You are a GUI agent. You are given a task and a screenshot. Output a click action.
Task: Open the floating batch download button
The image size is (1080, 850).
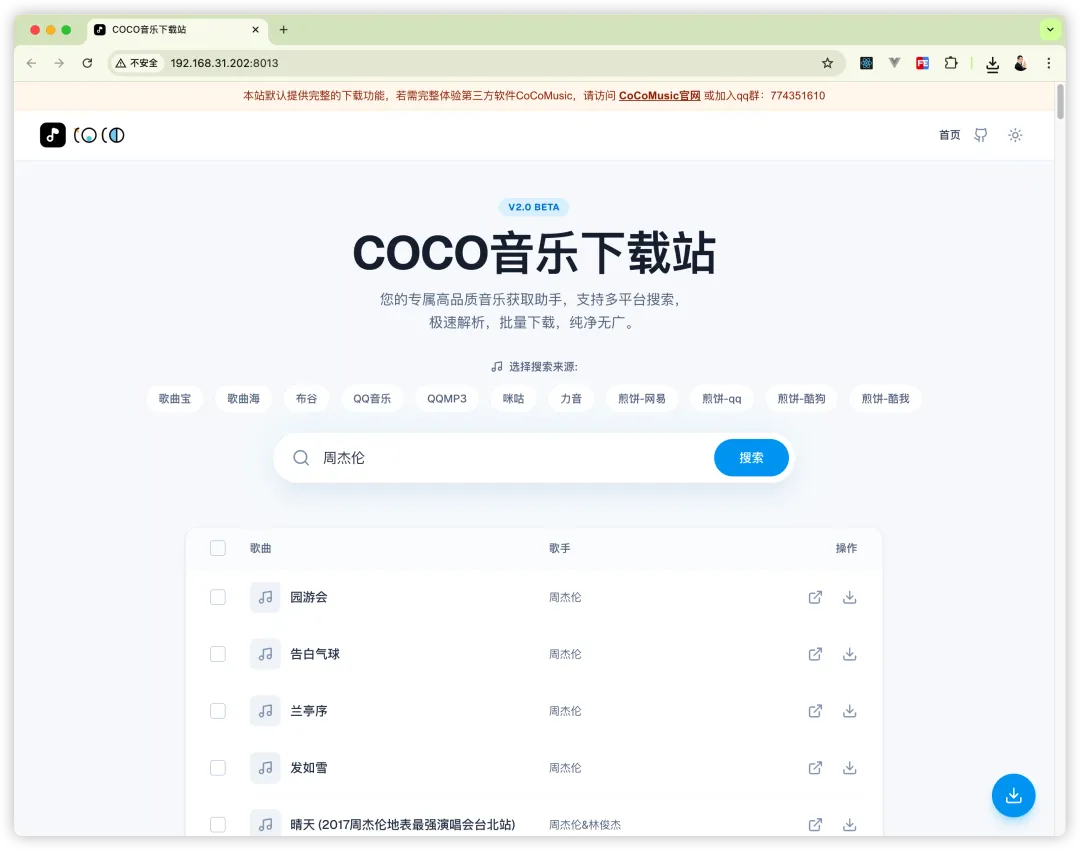pos(1013,796)
